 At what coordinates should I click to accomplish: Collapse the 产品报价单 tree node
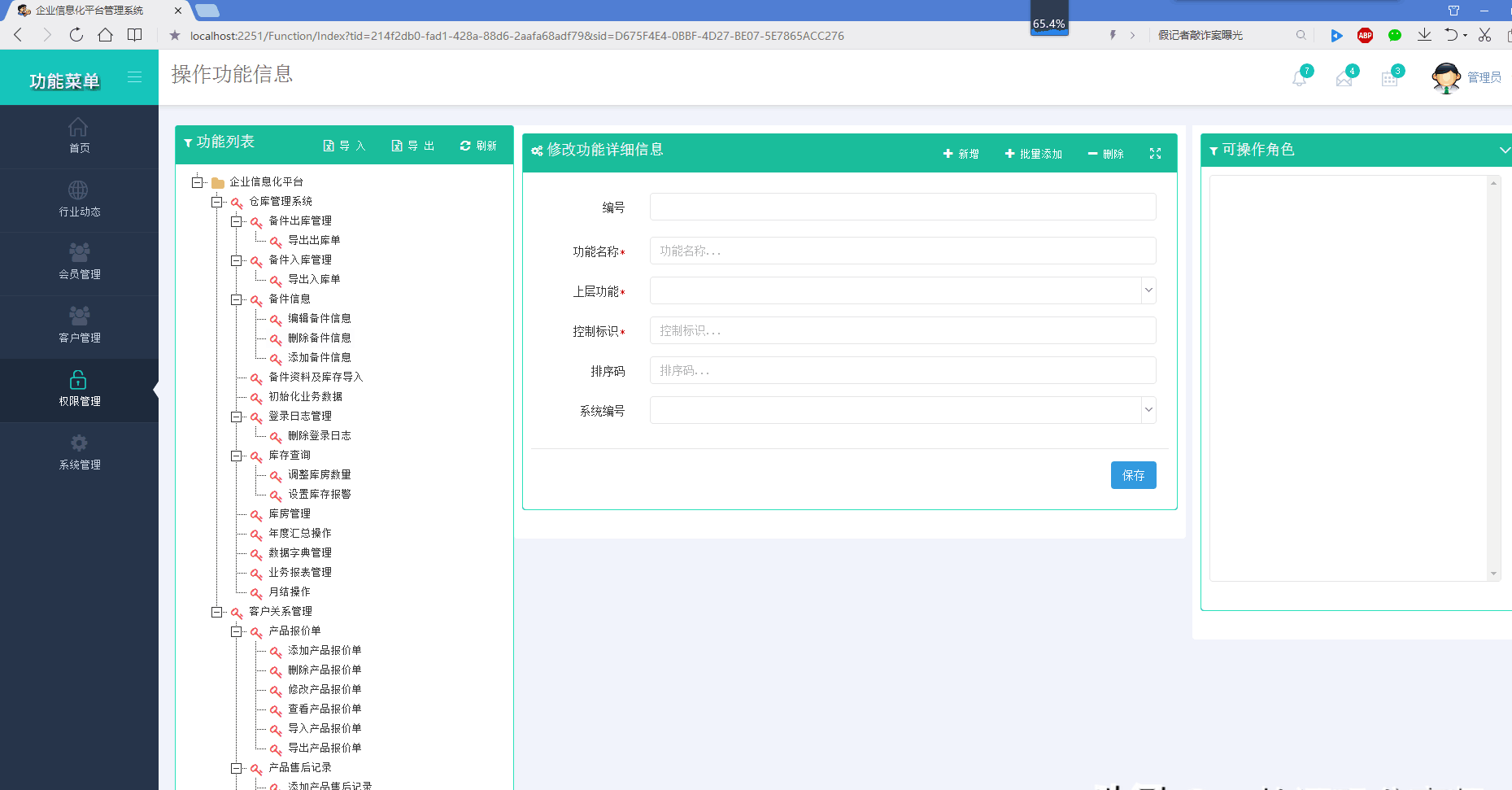click(236, 631)
